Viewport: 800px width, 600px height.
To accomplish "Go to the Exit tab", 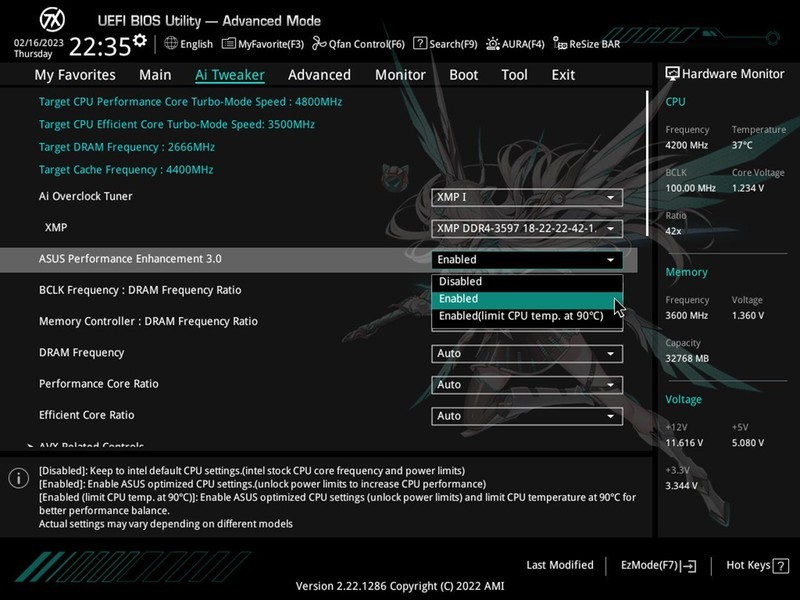I will click(563, 75).
